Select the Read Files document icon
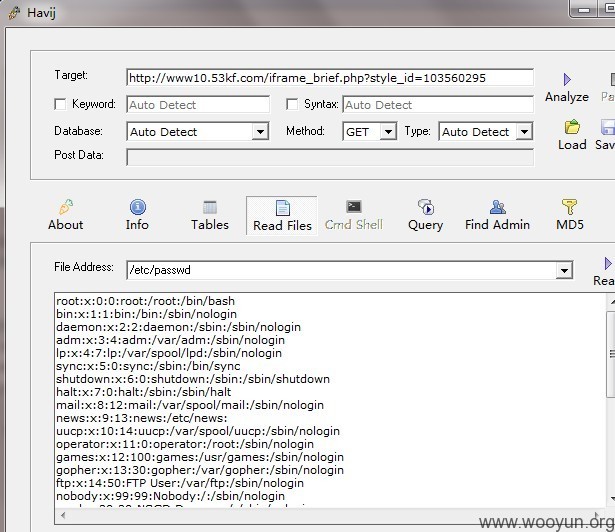The width and height of the screenshot is (615, 532). pyautogui.click(x=283, y=208)
